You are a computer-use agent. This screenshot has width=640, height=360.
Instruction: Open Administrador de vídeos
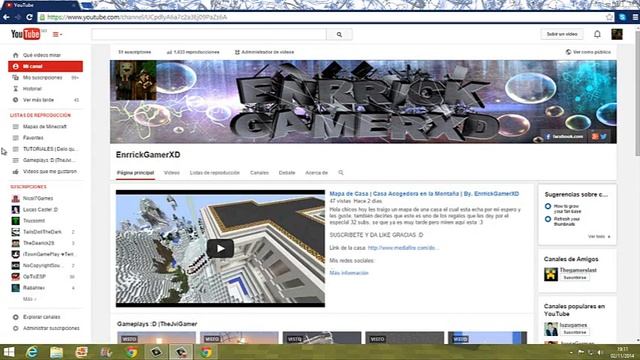(x=264, y=52)
